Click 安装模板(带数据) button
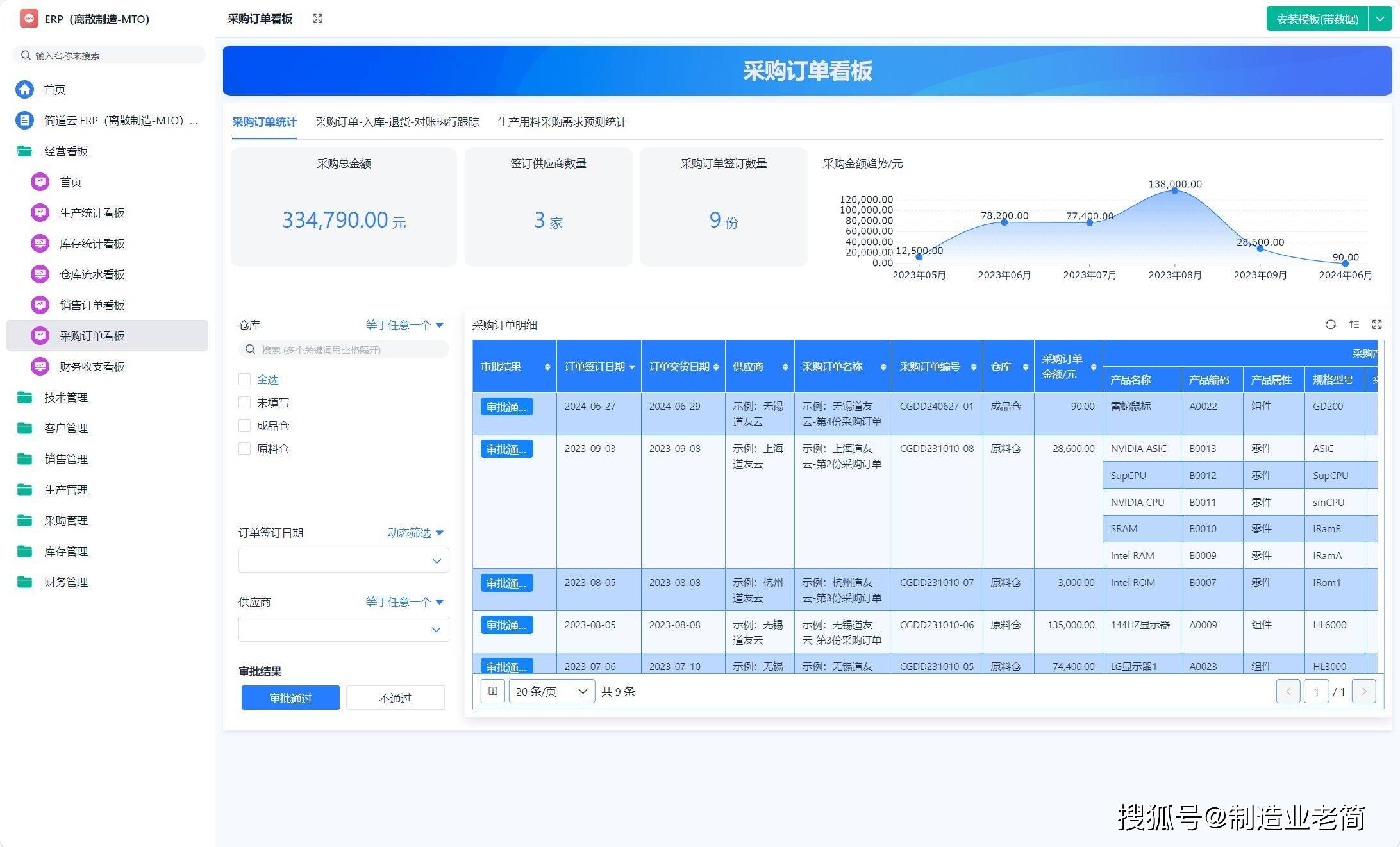Screen dimensions: 1400x847 click(1317, 19)
